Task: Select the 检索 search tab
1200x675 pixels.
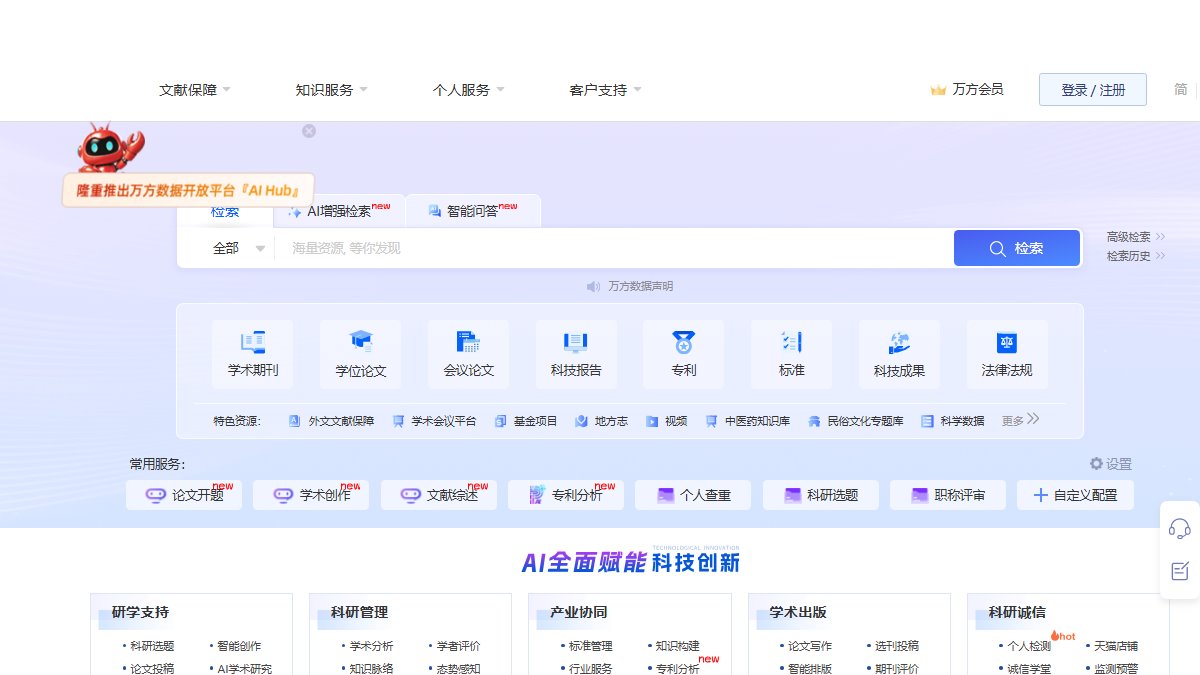Action: click(x=225, y=214)
